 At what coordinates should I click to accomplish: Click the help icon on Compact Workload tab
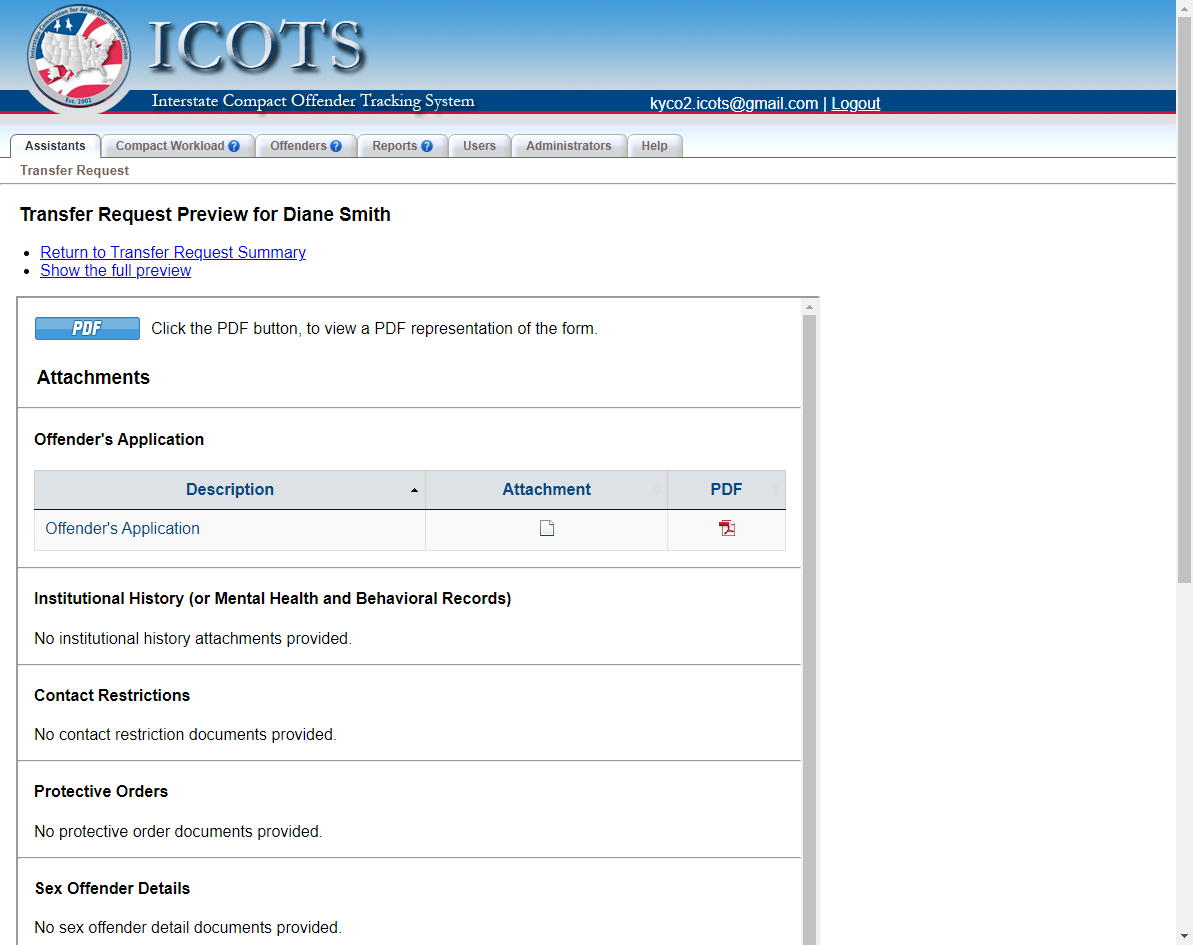tap(234, 146)
